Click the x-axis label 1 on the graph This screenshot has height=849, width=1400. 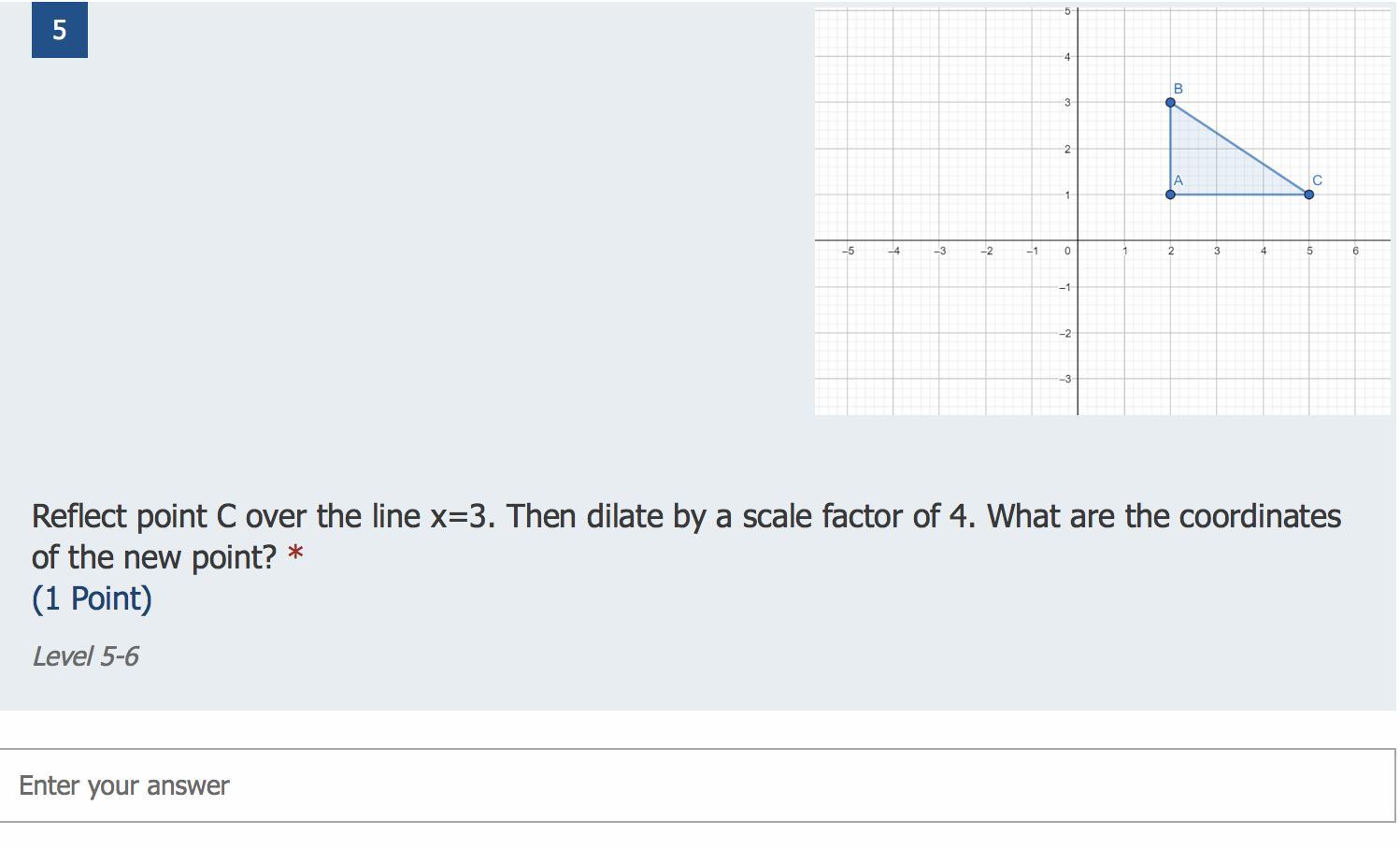[x=1125, y=251]
